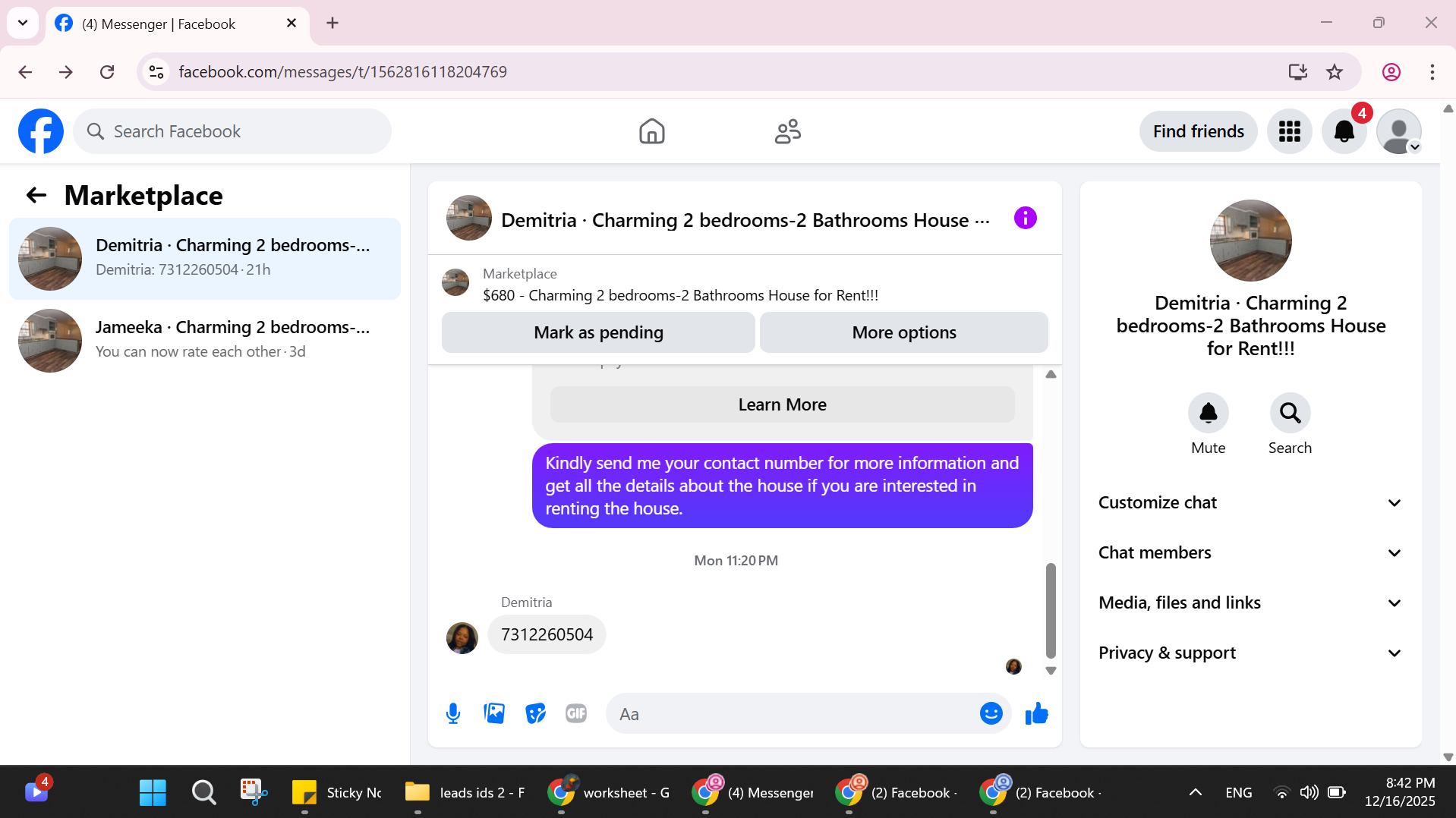Expand Customize chat section
Screen dimensions: 1456x818
click(x=1250, y=503)
